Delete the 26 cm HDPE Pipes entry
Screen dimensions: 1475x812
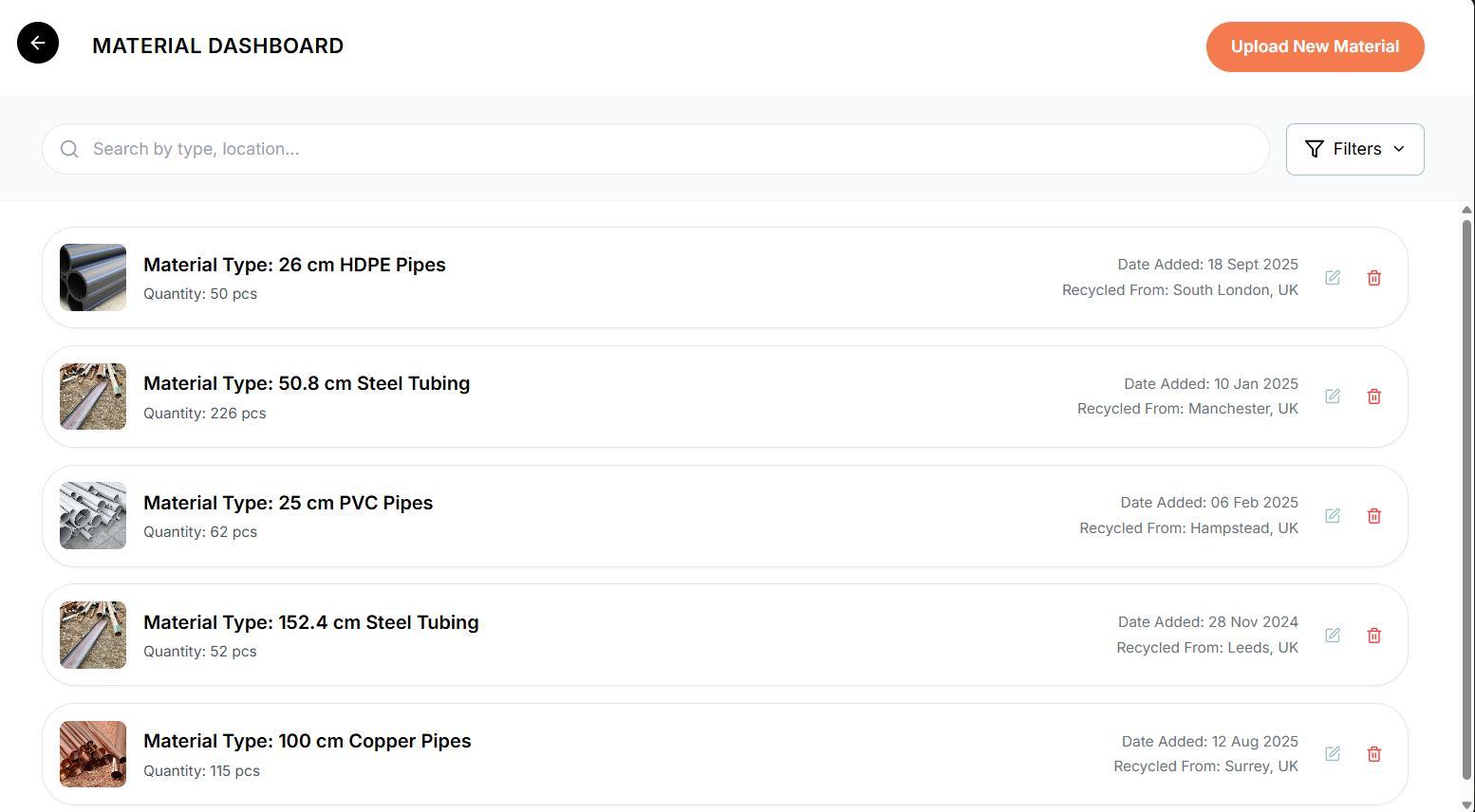coord(1373,278)
